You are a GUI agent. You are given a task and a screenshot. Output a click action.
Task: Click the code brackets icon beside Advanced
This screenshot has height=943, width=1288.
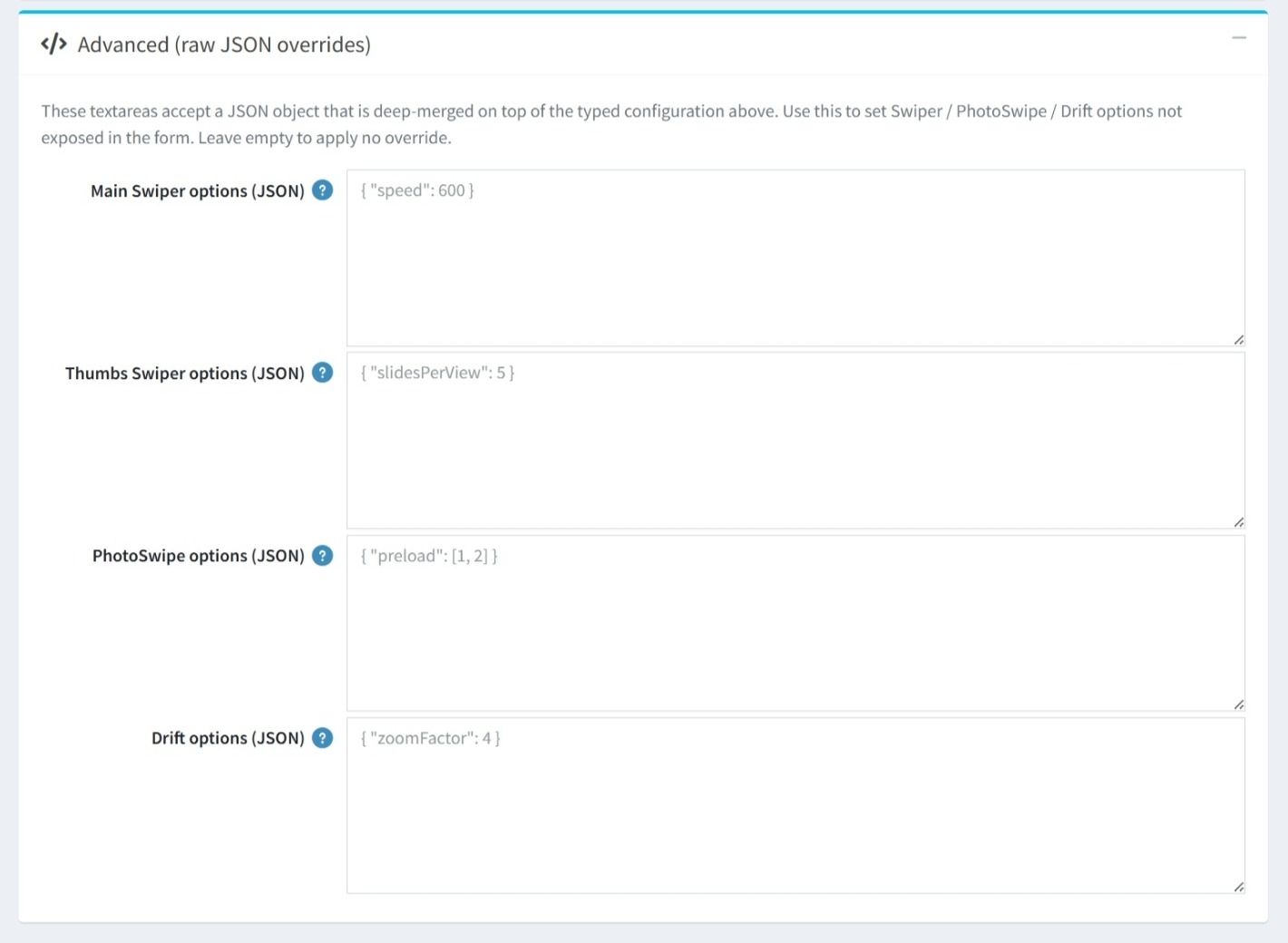[54, 44]
